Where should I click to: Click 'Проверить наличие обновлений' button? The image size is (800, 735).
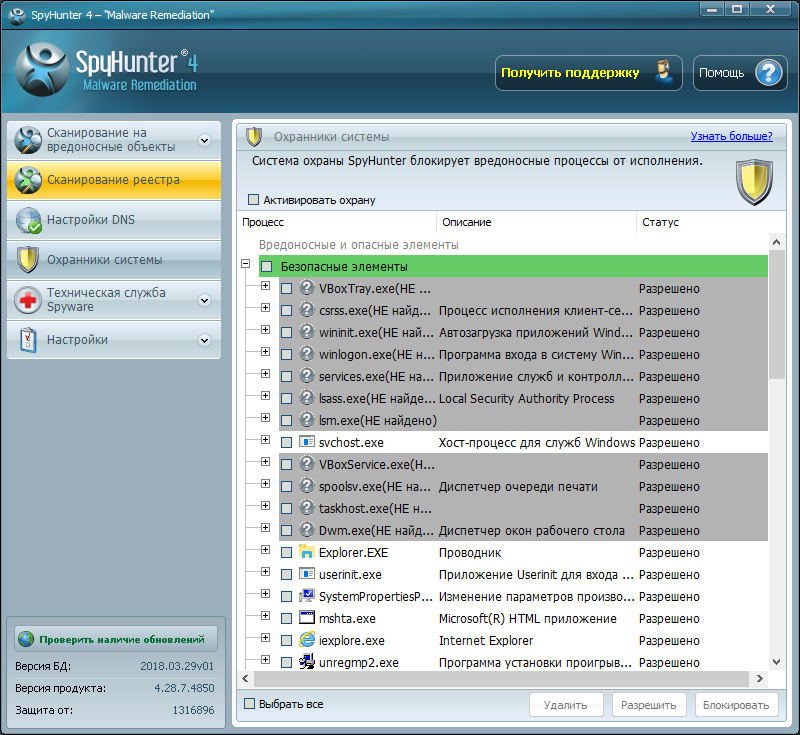click(116, 639)
